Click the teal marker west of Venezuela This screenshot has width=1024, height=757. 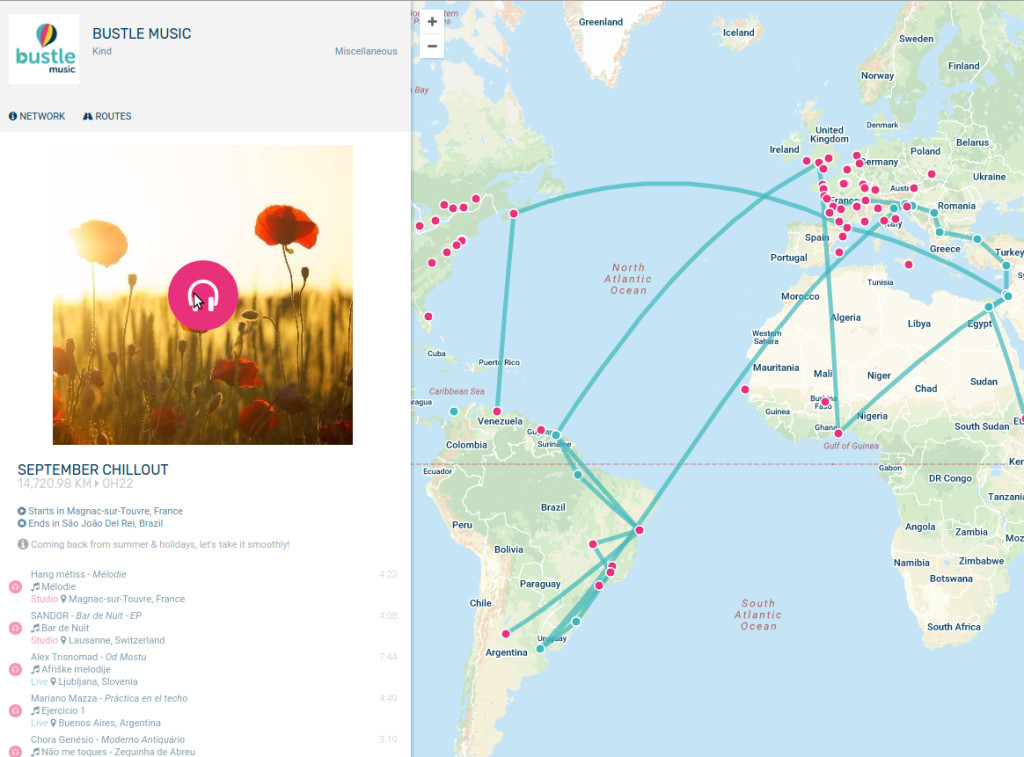(454, 411)
